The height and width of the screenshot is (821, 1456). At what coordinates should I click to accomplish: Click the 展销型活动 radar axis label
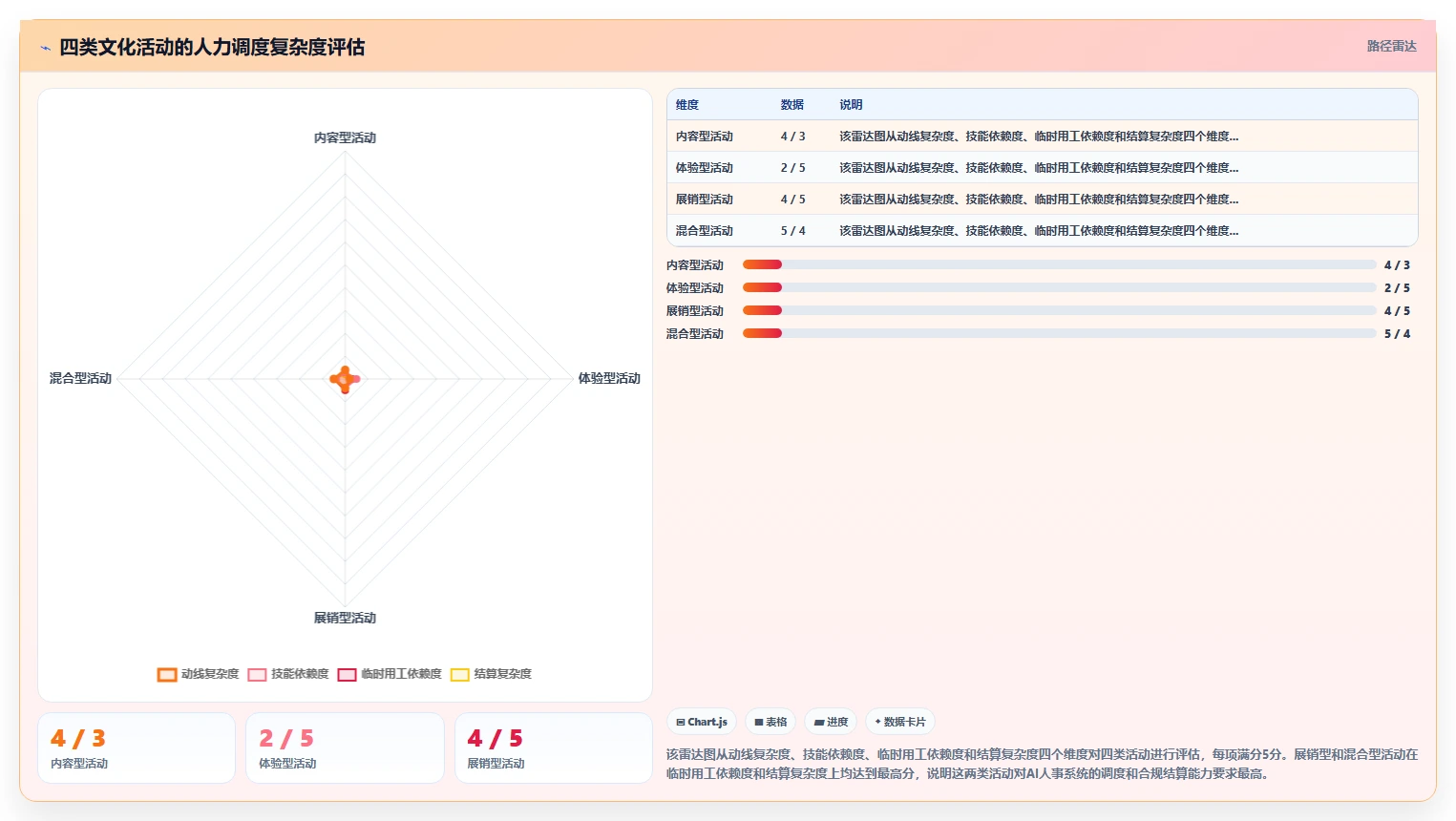tap(345, 619)
